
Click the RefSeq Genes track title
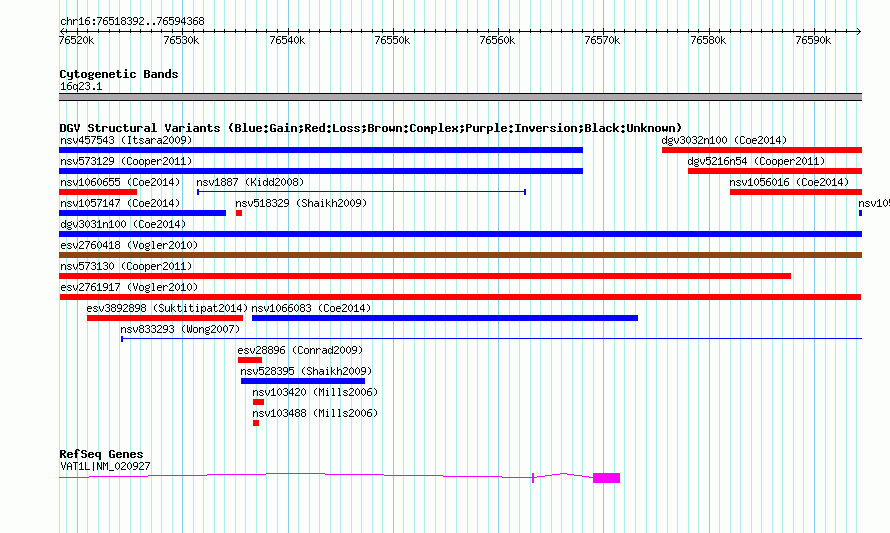click(101, 454)
